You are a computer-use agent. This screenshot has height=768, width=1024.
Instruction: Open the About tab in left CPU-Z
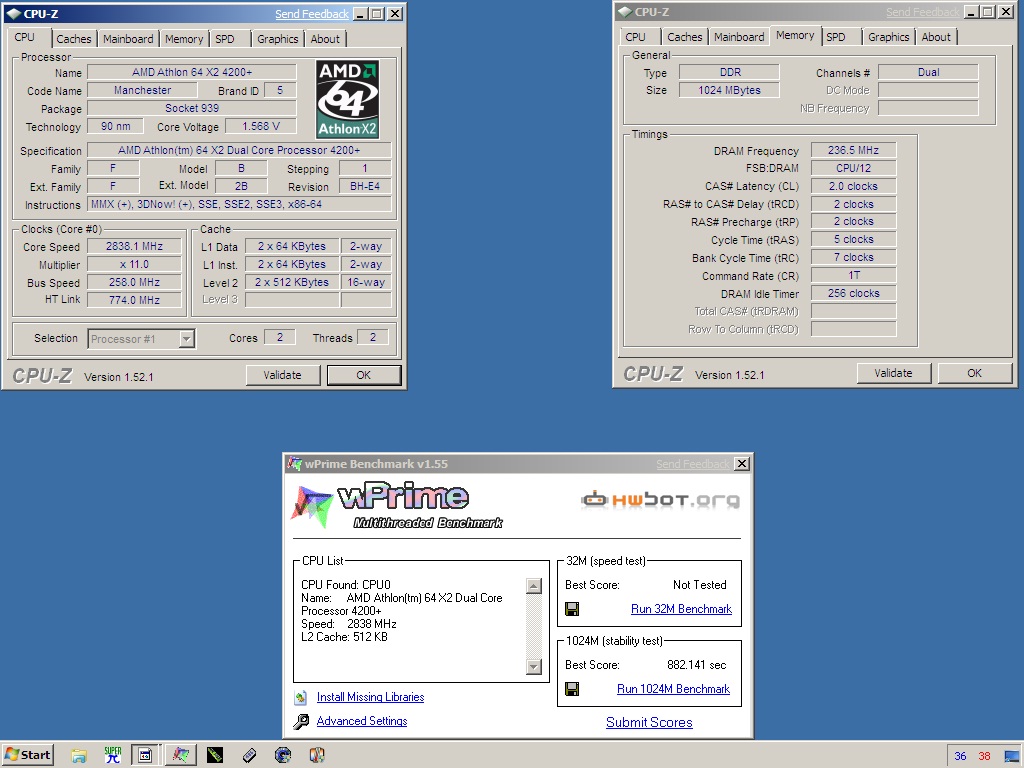tap(325, 39)
